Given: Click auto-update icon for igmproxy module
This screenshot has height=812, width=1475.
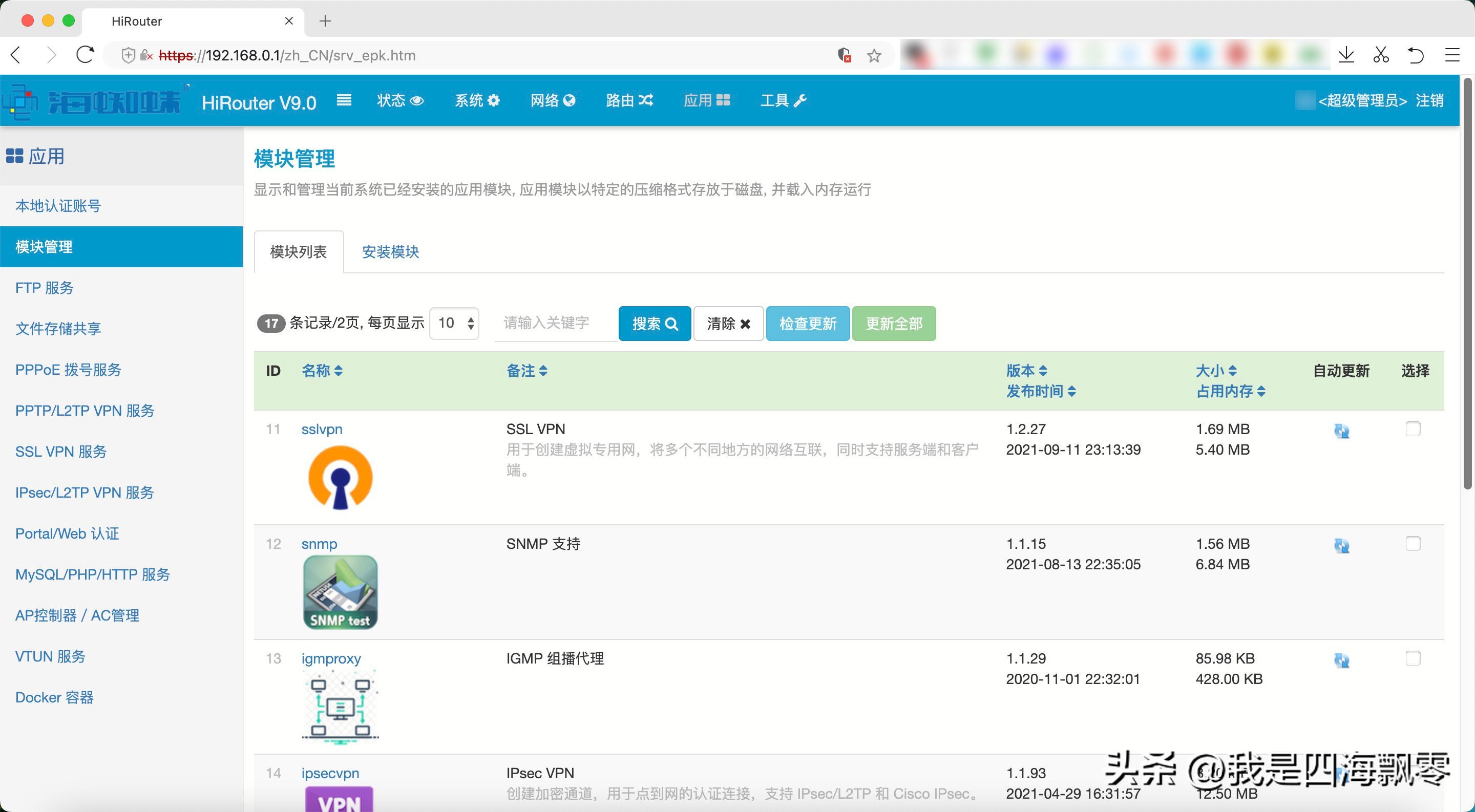Looking at the screenshot, I should 1342,660.
